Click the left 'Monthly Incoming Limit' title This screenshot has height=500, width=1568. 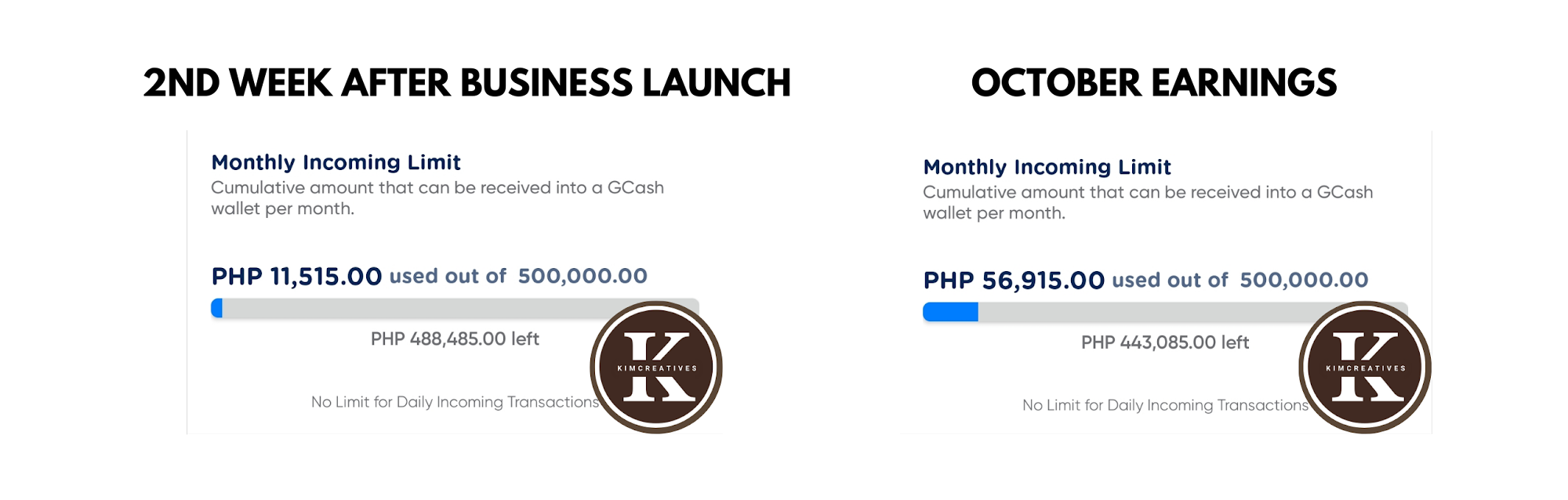[x=336, y=162]
